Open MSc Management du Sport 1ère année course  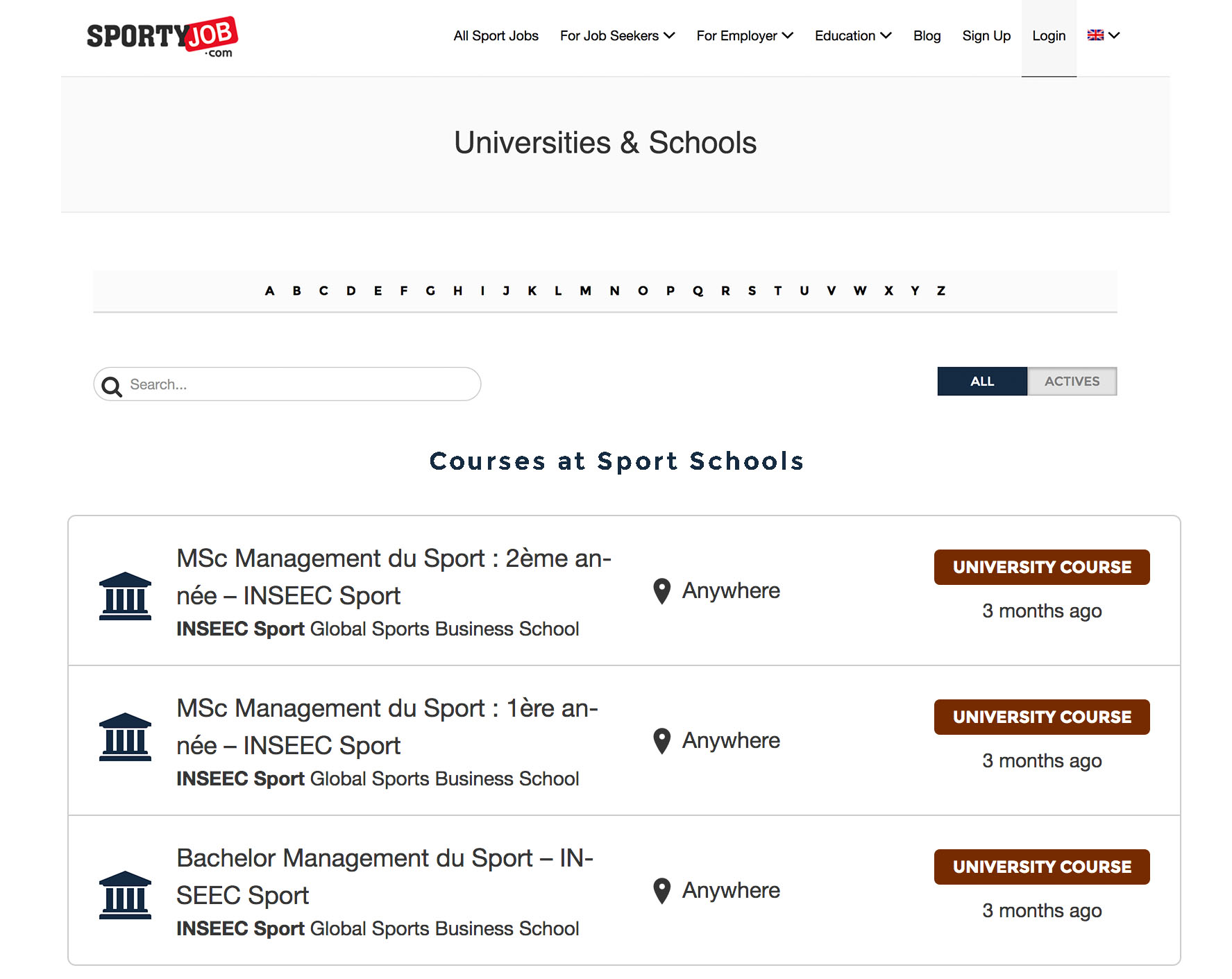point(387,727)
